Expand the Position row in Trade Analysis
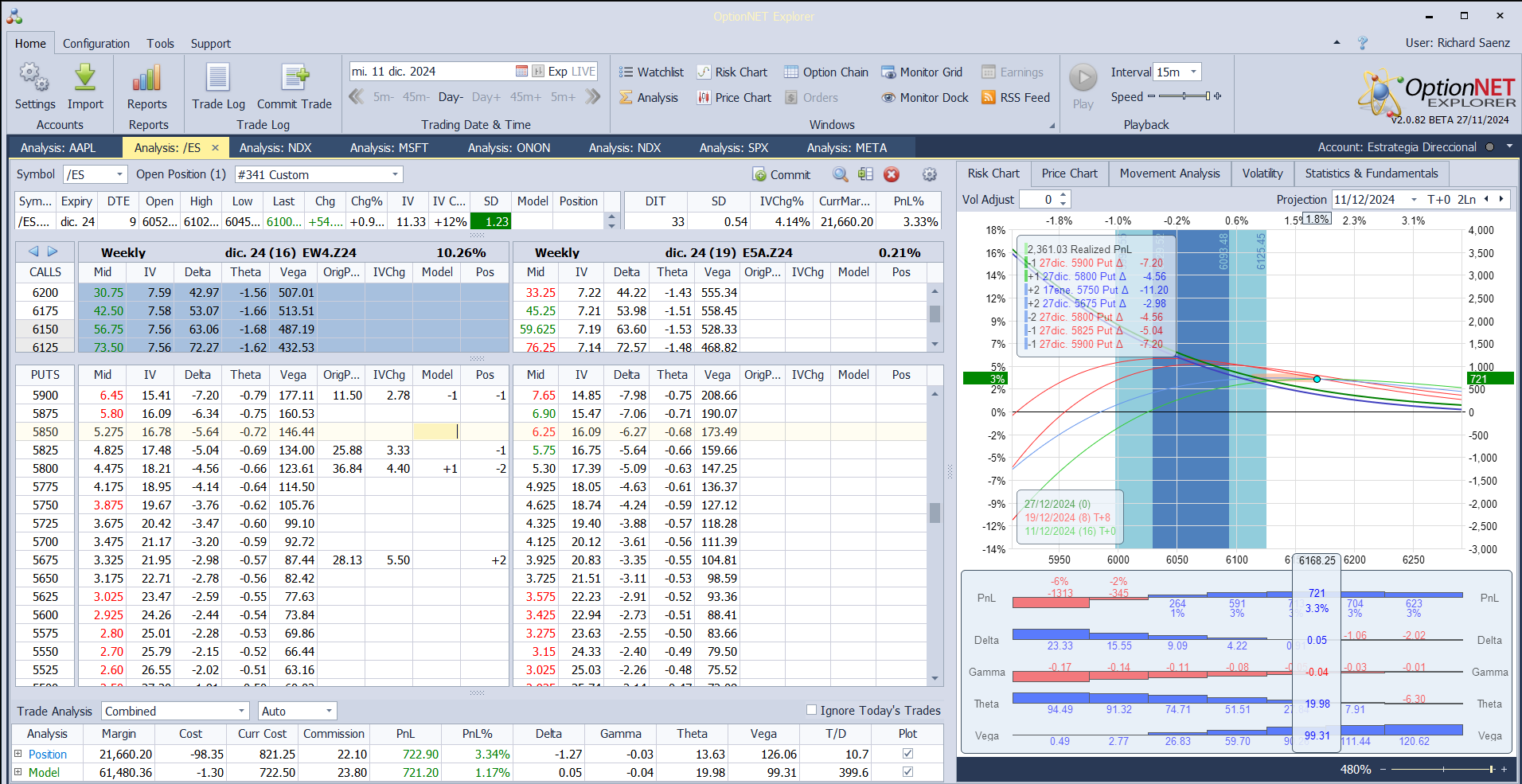Image resolution: width=1522 pixels, height=784 pixels. tap(18, 754)
